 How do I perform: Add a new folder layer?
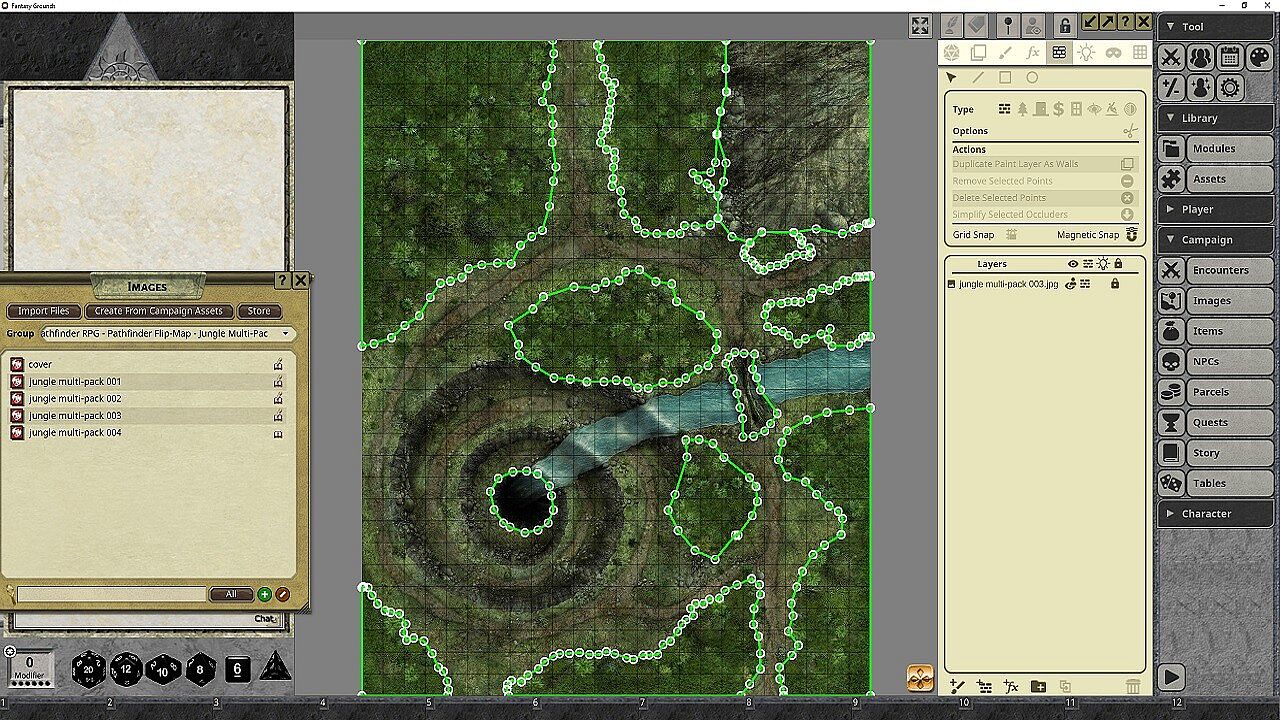click(x=1038, y=686)
